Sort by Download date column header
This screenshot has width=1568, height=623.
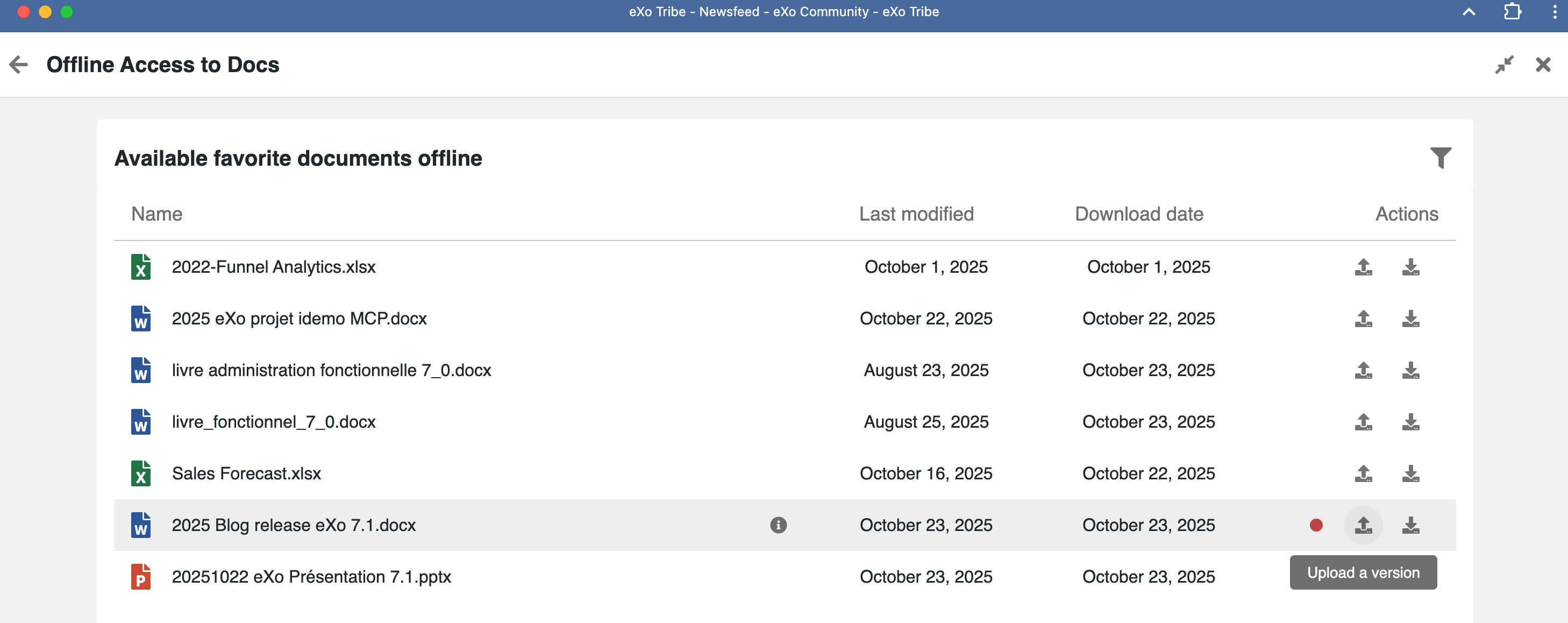click(x=1138, y=214)
